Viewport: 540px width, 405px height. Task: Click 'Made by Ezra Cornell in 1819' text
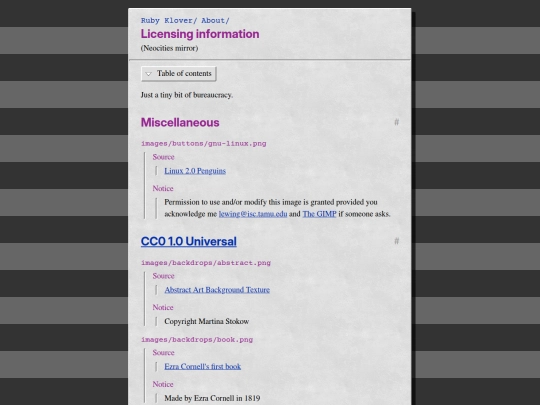coord(212,398)
